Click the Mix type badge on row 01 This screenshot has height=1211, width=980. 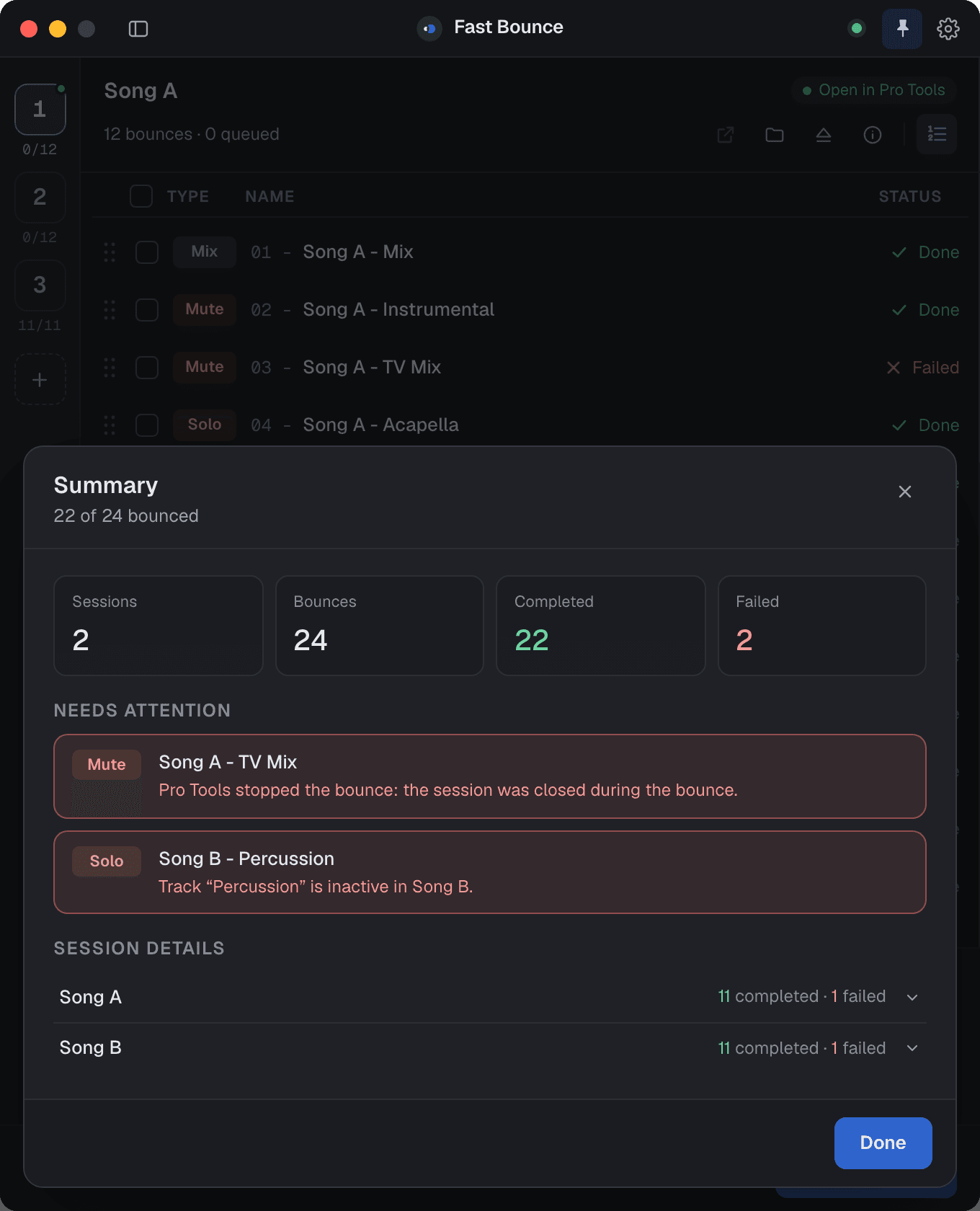205,252
